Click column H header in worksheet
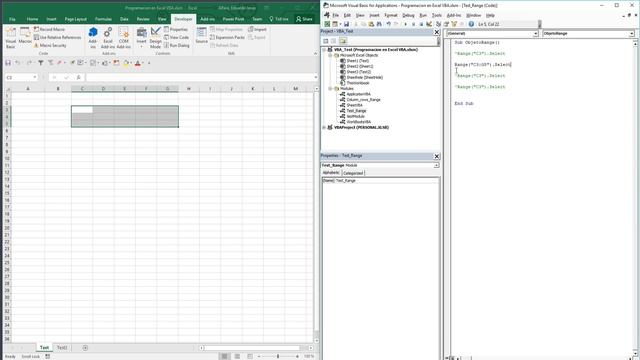Viewport: 640px width, 360px height. [x=189, y=89]
